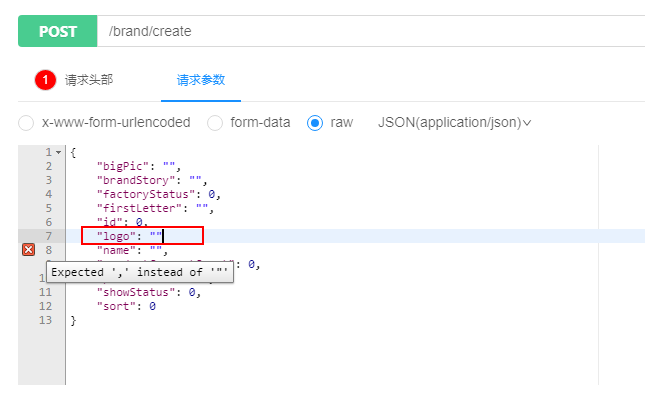Click the "sort": 0 line
Screen dimensions: 645x397
tap(126, 306)
